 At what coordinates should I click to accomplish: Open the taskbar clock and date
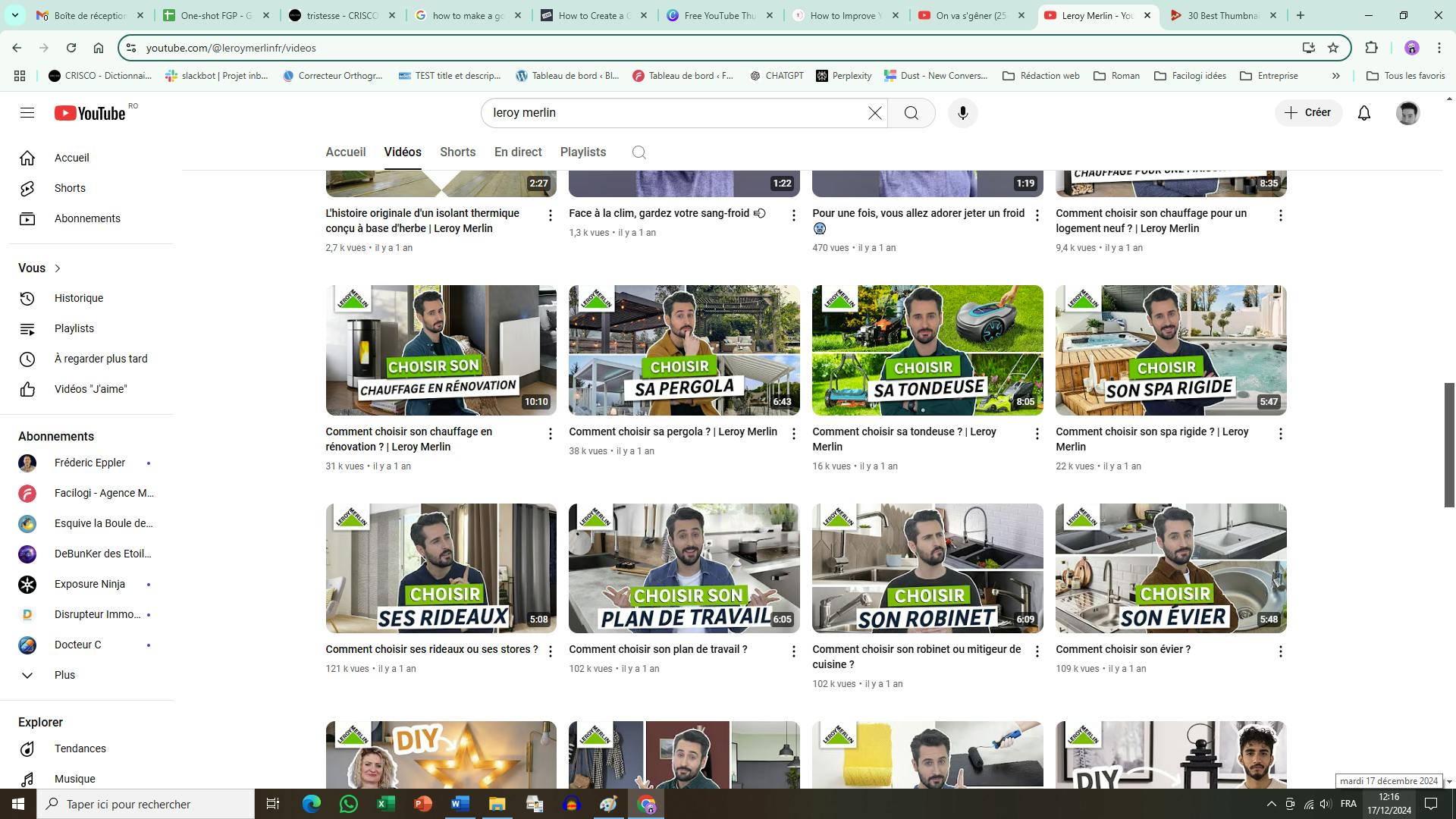[1389, 804]
